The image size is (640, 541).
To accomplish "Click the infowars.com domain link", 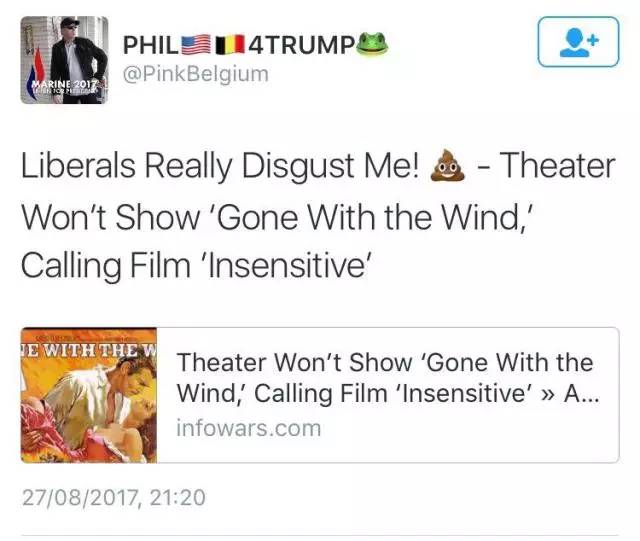I will point(249,428).
